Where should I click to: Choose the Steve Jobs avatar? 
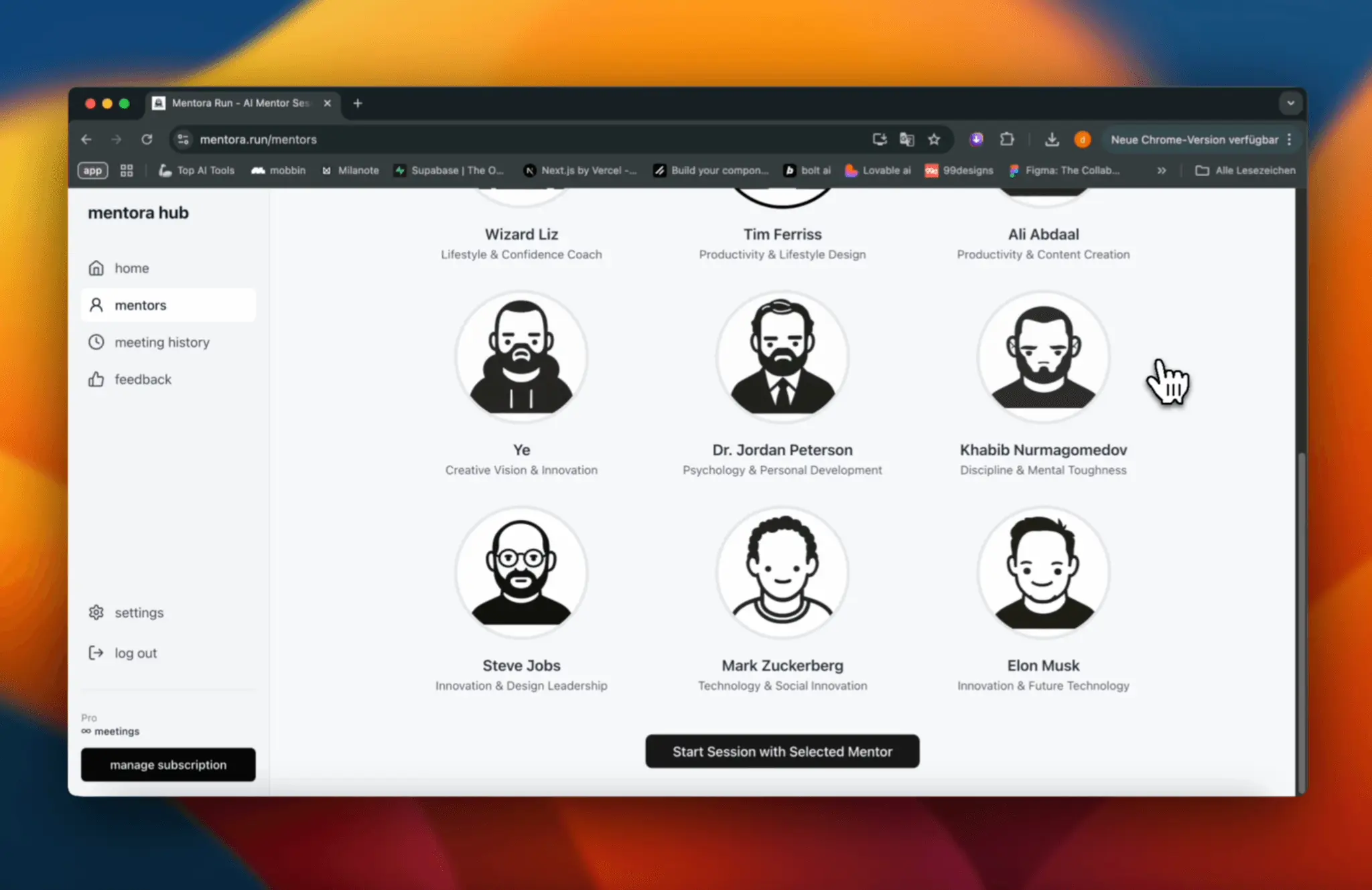point(522,572)
